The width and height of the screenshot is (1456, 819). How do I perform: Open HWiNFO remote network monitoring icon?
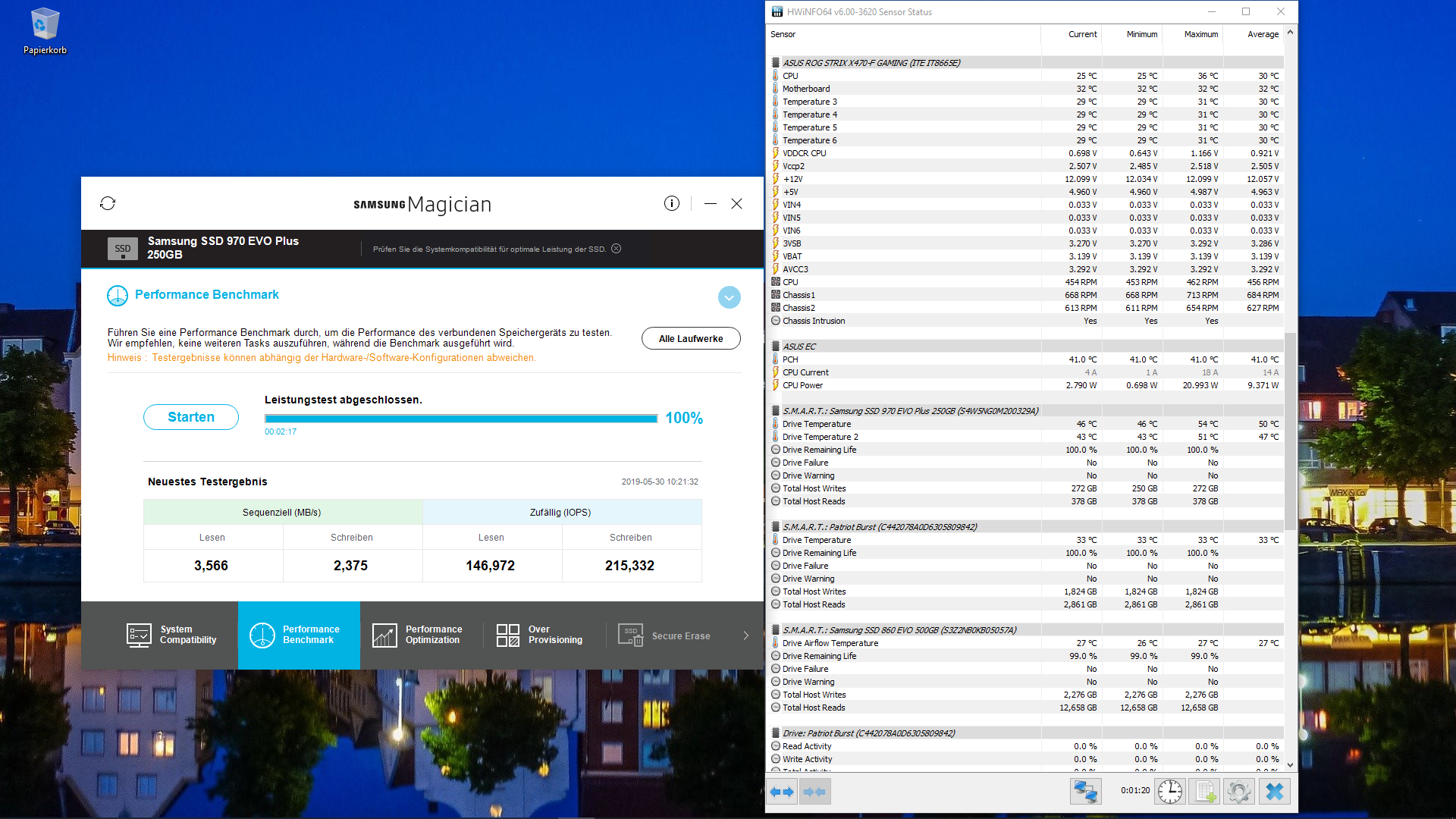(x=1085, y=792)
